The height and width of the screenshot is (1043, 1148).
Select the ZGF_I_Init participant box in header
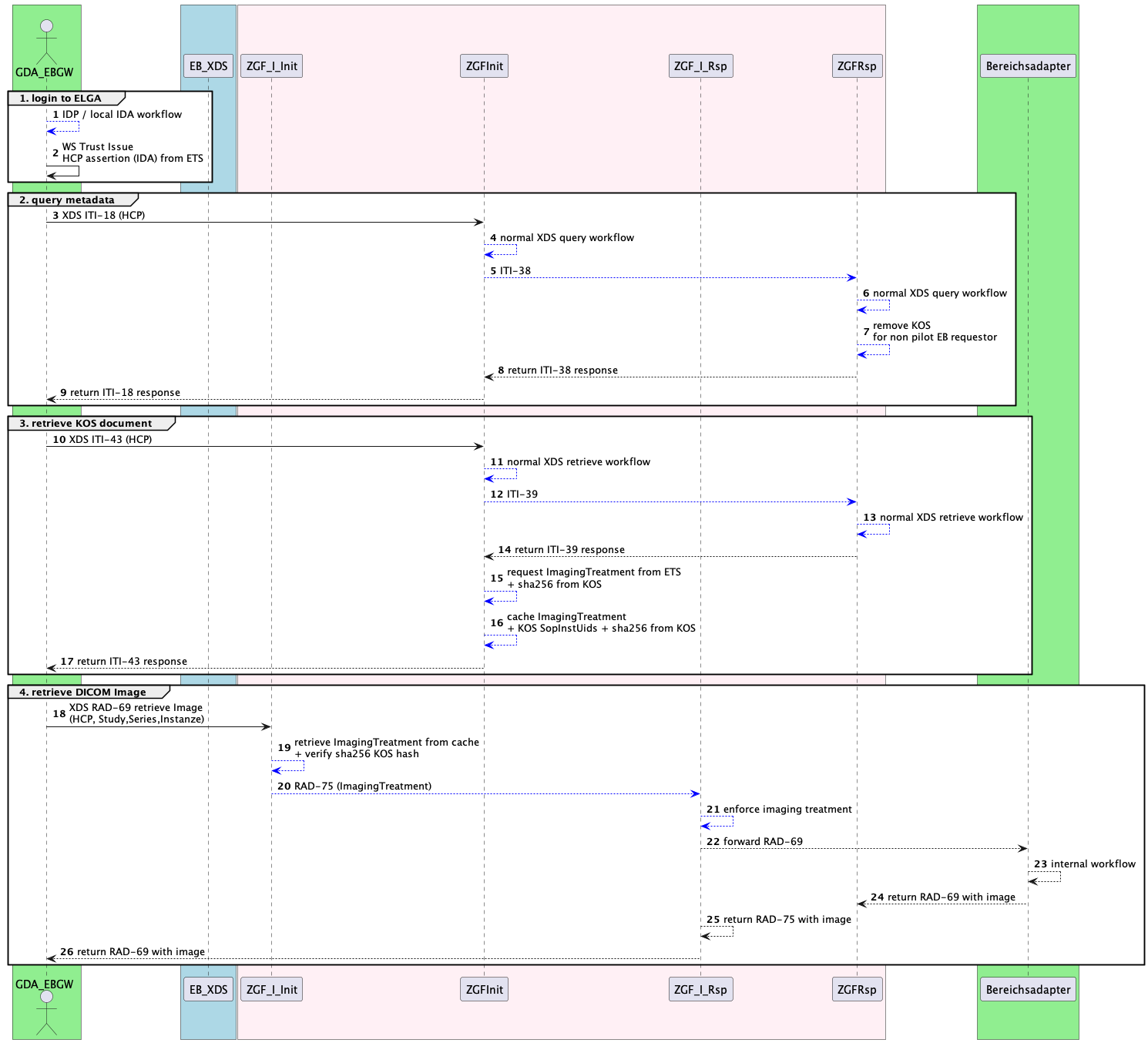pos(271,66)
